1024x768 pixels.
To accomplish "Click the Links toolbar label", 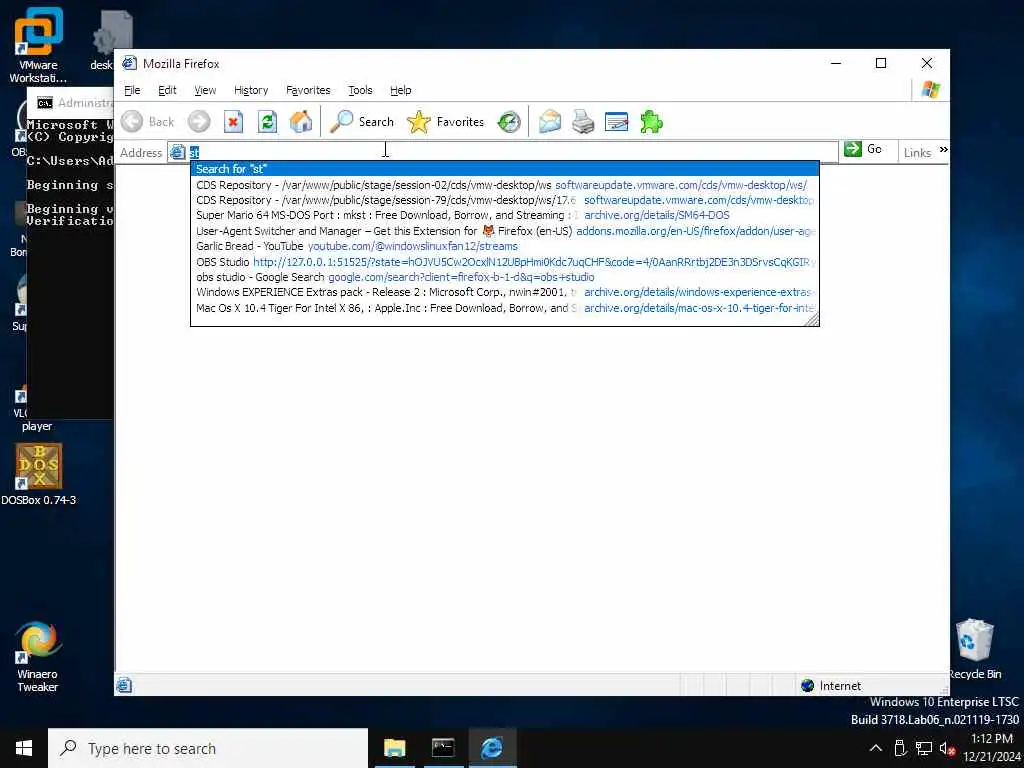I will pos(917,152).
